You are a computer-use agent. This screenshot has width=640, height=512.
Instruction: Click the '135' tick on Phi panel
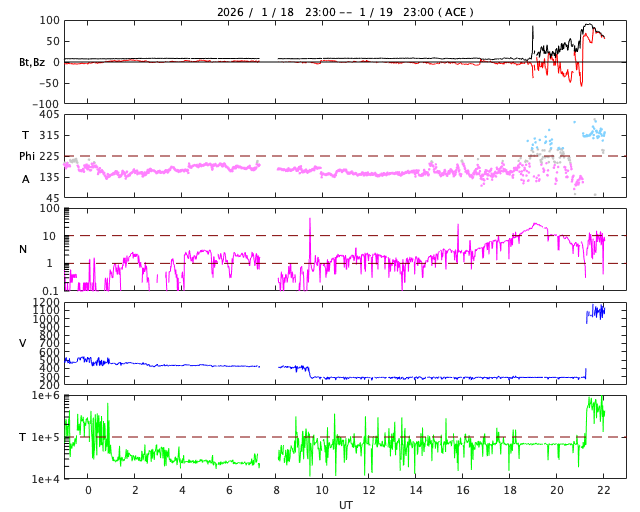tap(49, 178)
